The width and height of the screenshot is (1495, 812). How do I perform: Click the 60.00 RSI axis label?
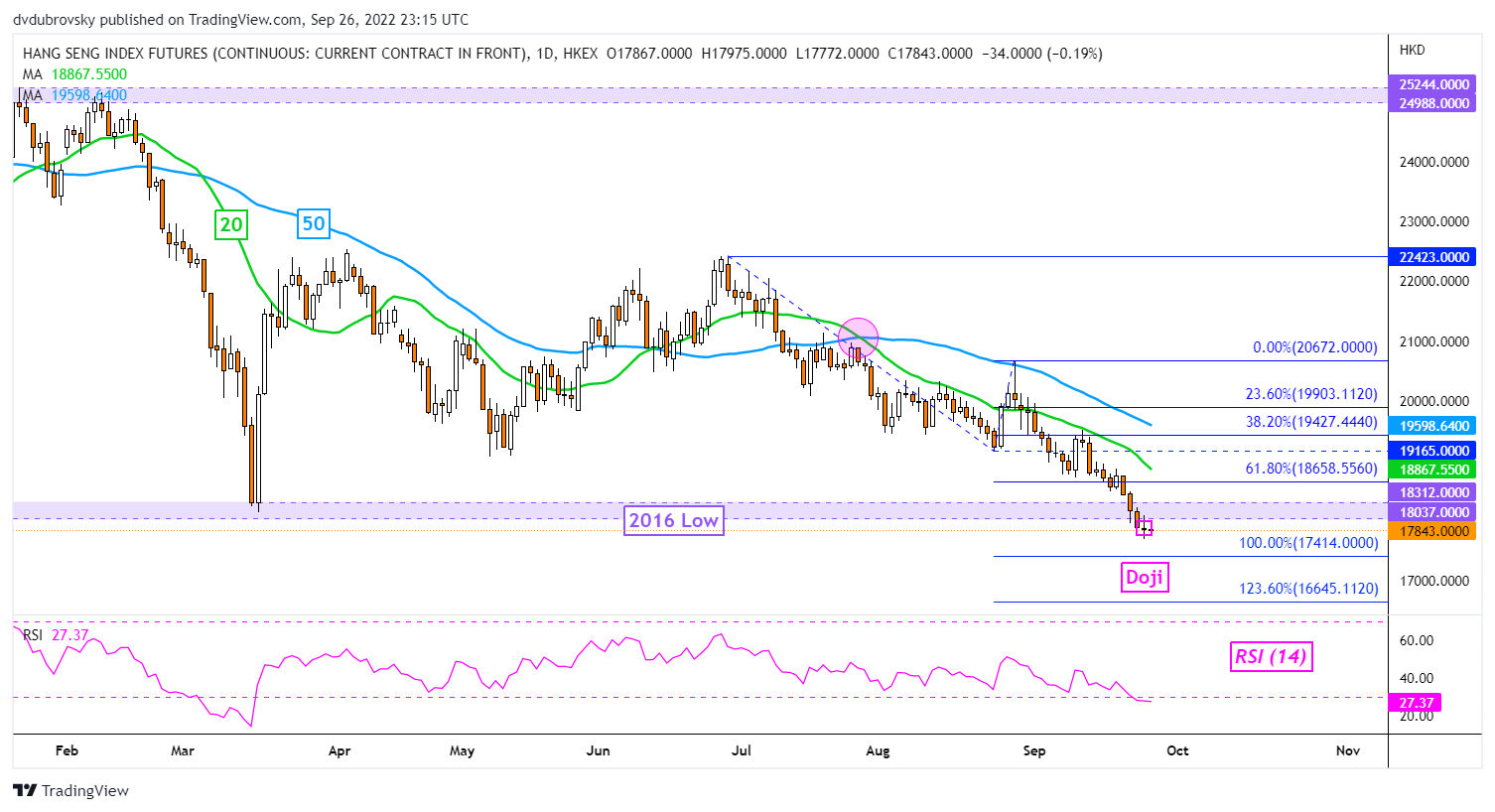(x=1417, y=641)
